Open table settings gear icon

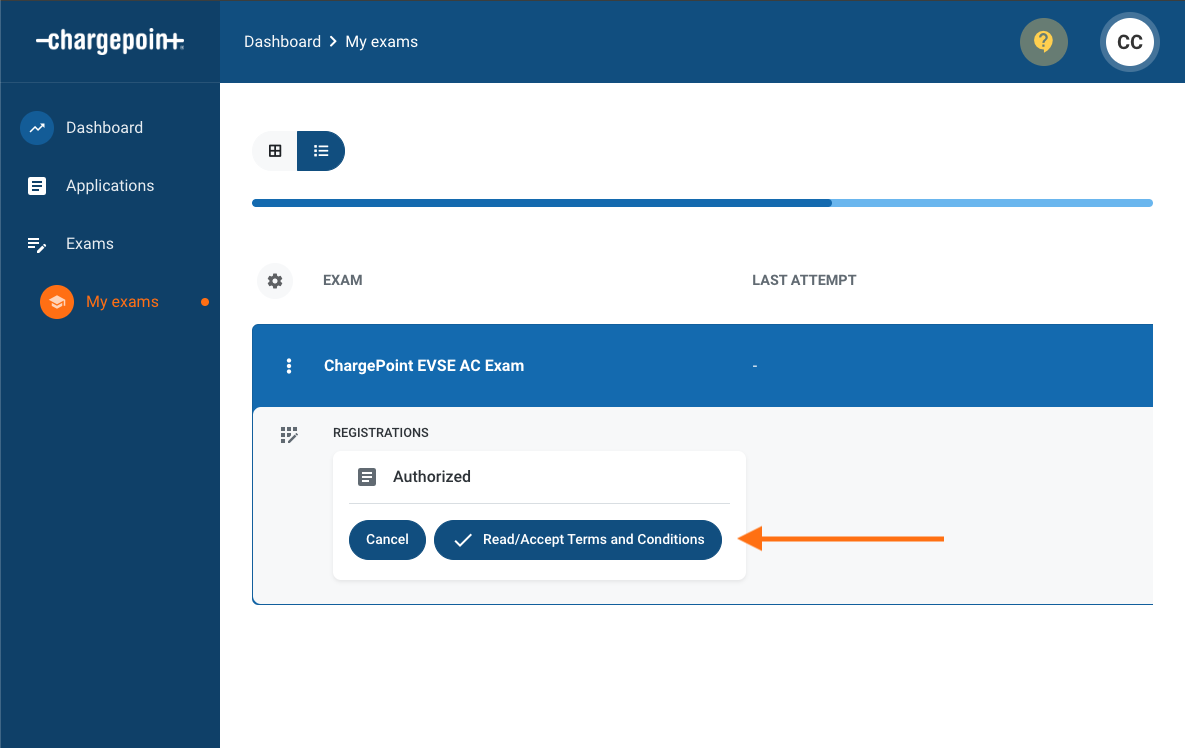(275, 281)
